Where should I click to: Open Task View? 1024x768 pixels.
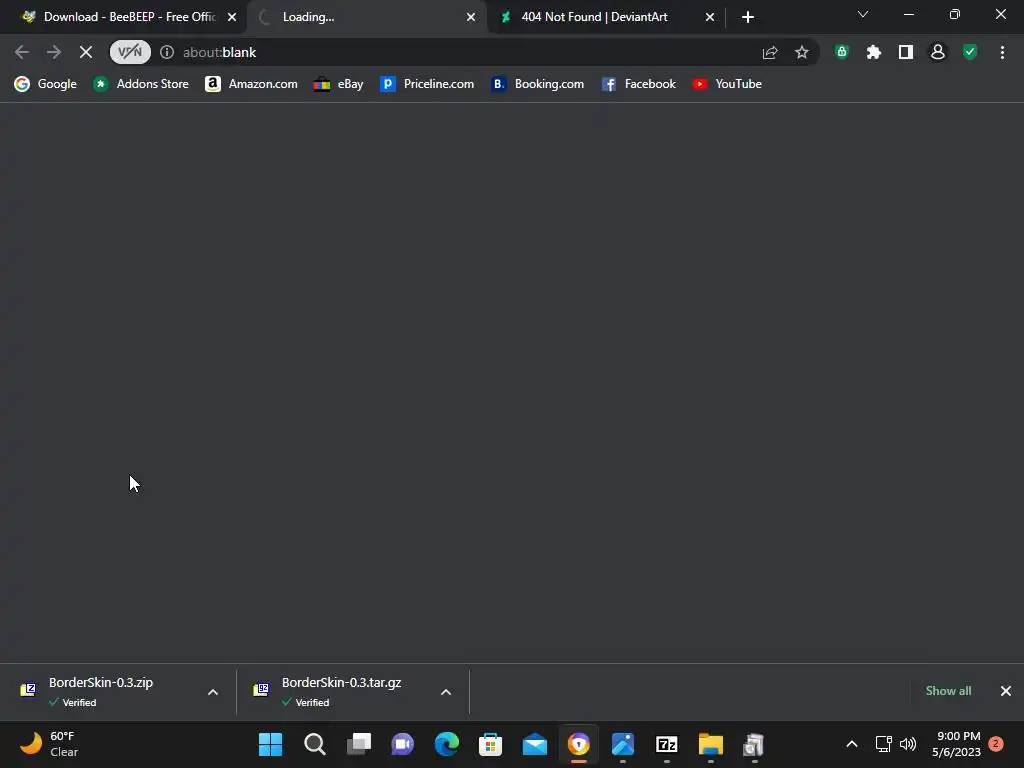pos(359,744)
